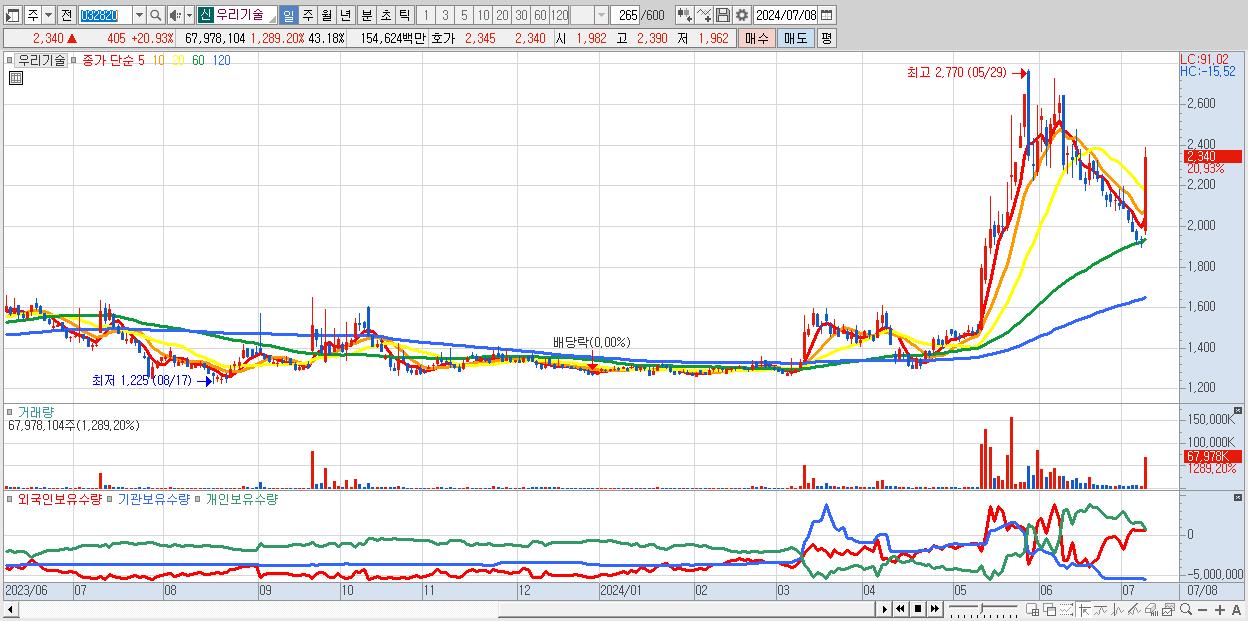Switch to the 초 second chart
This screenshot has width=1248, height=621.
click(386, 15)
